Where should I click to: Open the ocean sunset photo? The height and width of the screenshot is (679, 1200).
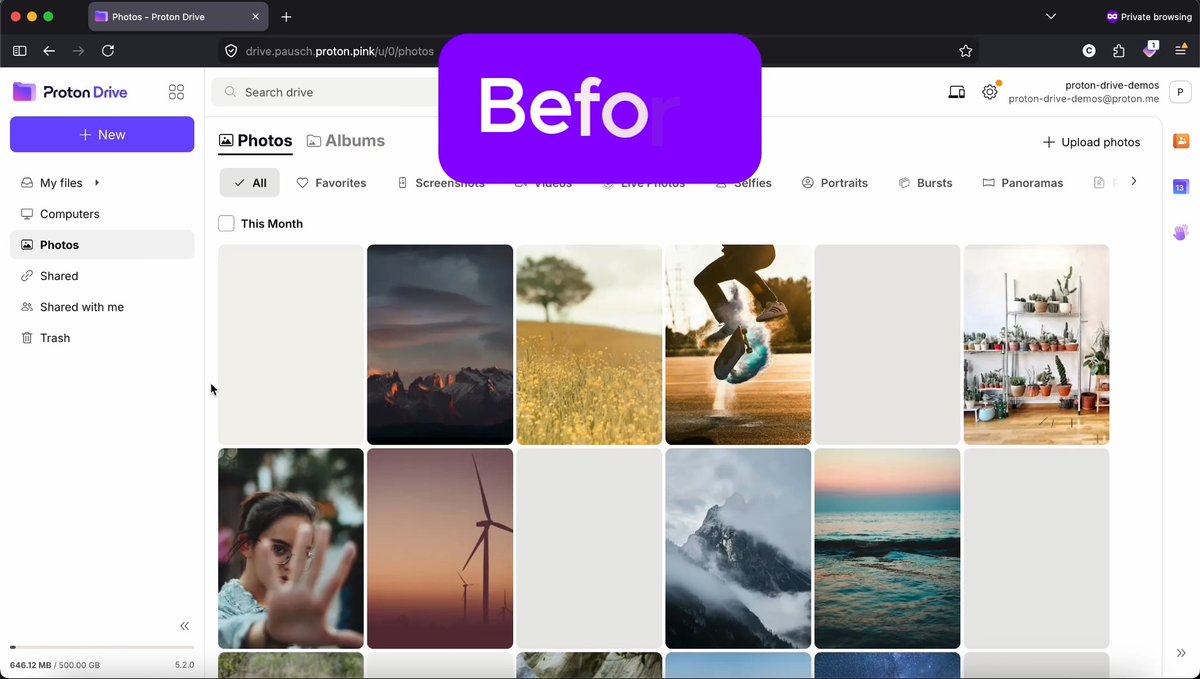pos(887,548)
